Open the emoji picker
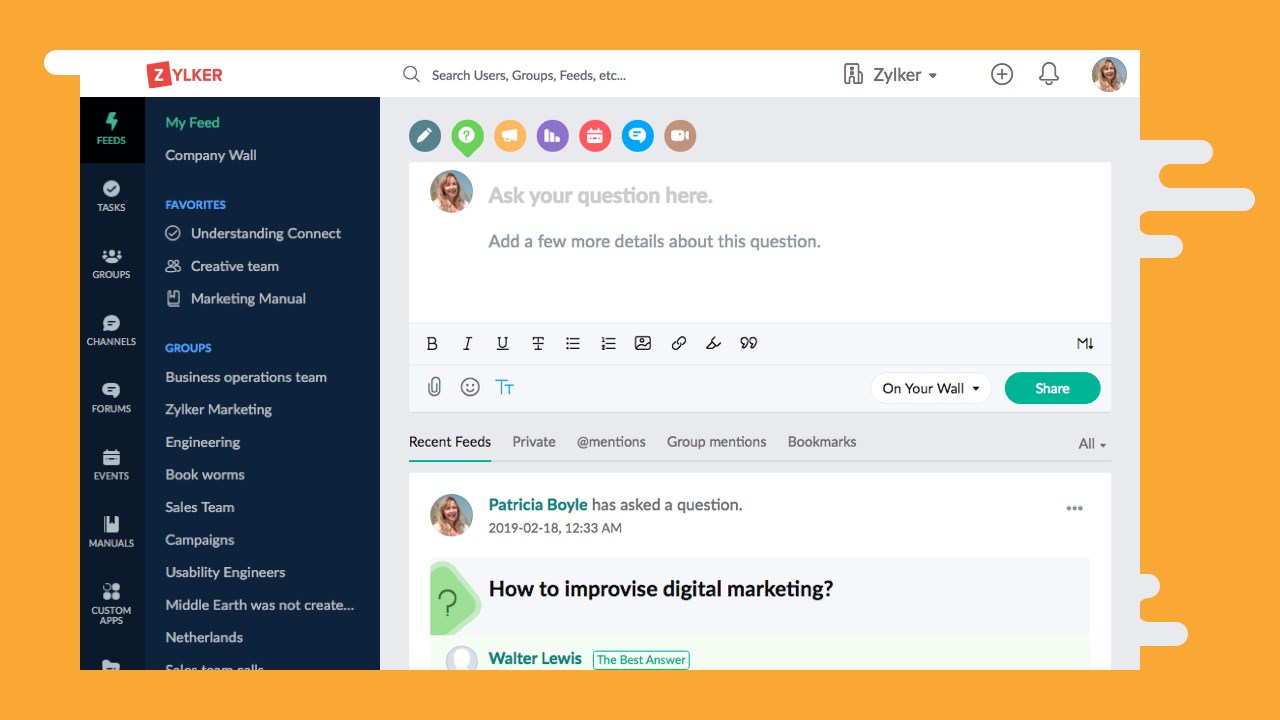1280x720 pixels. 470,387
